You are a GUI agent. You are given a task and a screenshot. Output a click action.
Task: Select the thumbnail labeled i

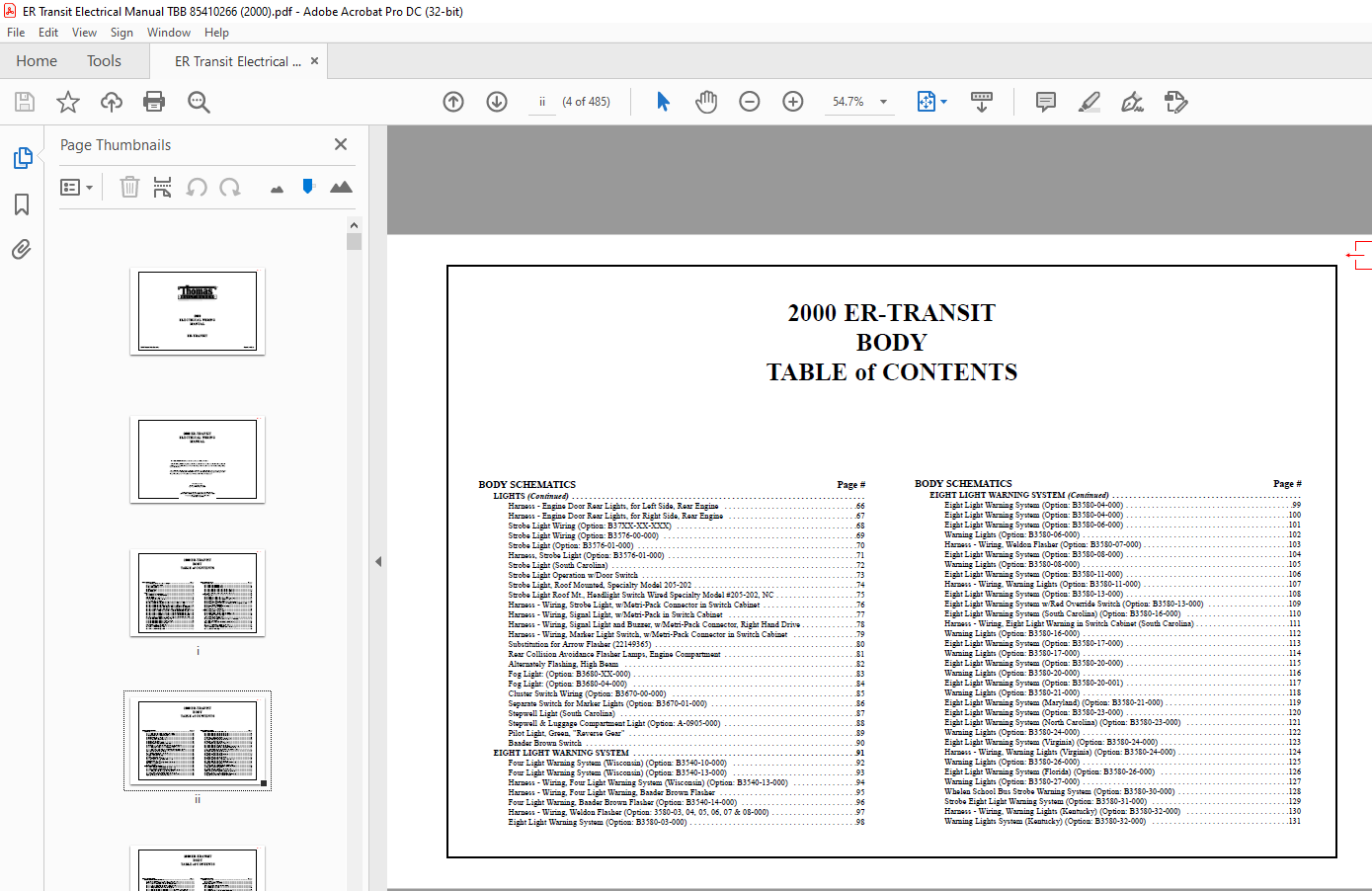point(198,593)
